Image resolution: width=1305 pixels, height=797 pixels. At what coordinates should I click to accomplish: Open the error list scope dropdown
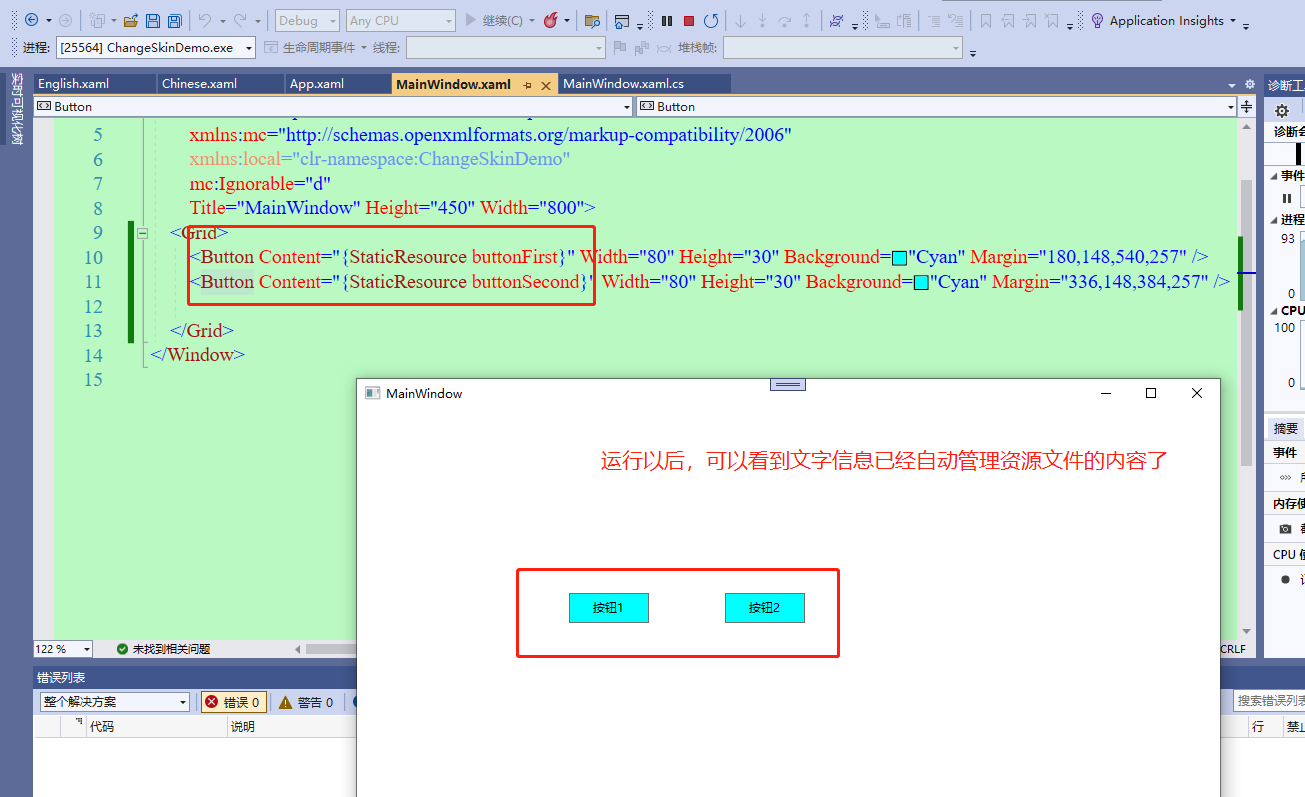tap(115, 702)
